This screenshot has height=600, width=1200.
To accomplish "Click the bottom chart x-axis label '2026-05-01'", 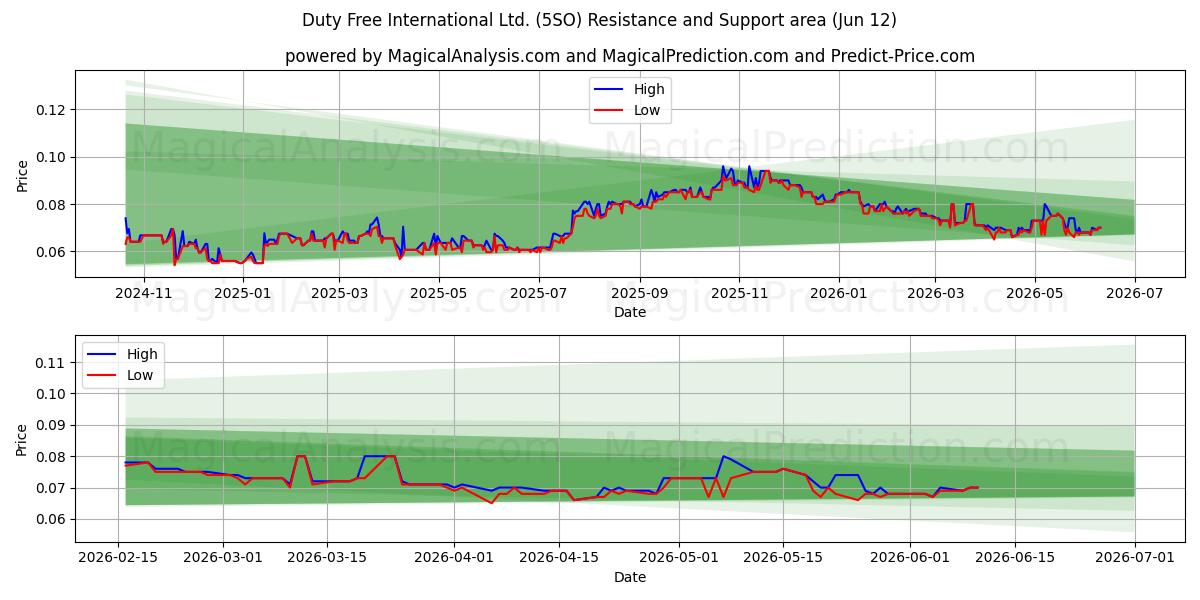I will point(678,558).
